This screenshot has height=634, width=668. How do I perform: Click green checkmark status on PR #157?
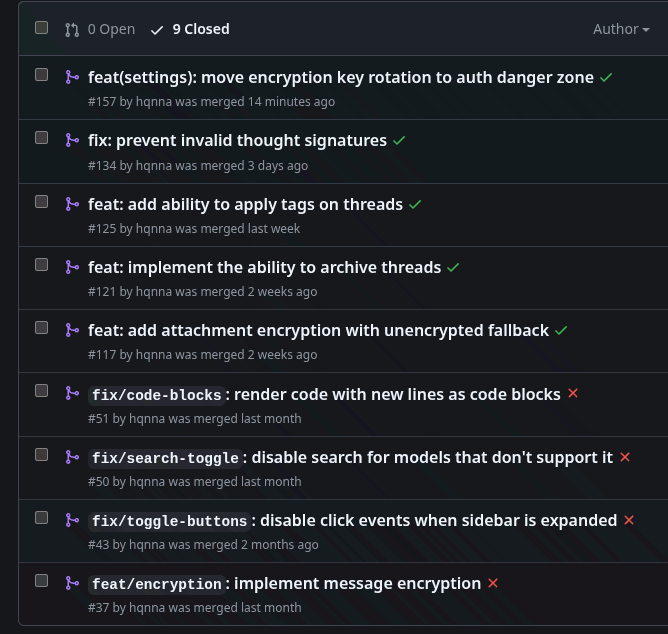point(606,77)
